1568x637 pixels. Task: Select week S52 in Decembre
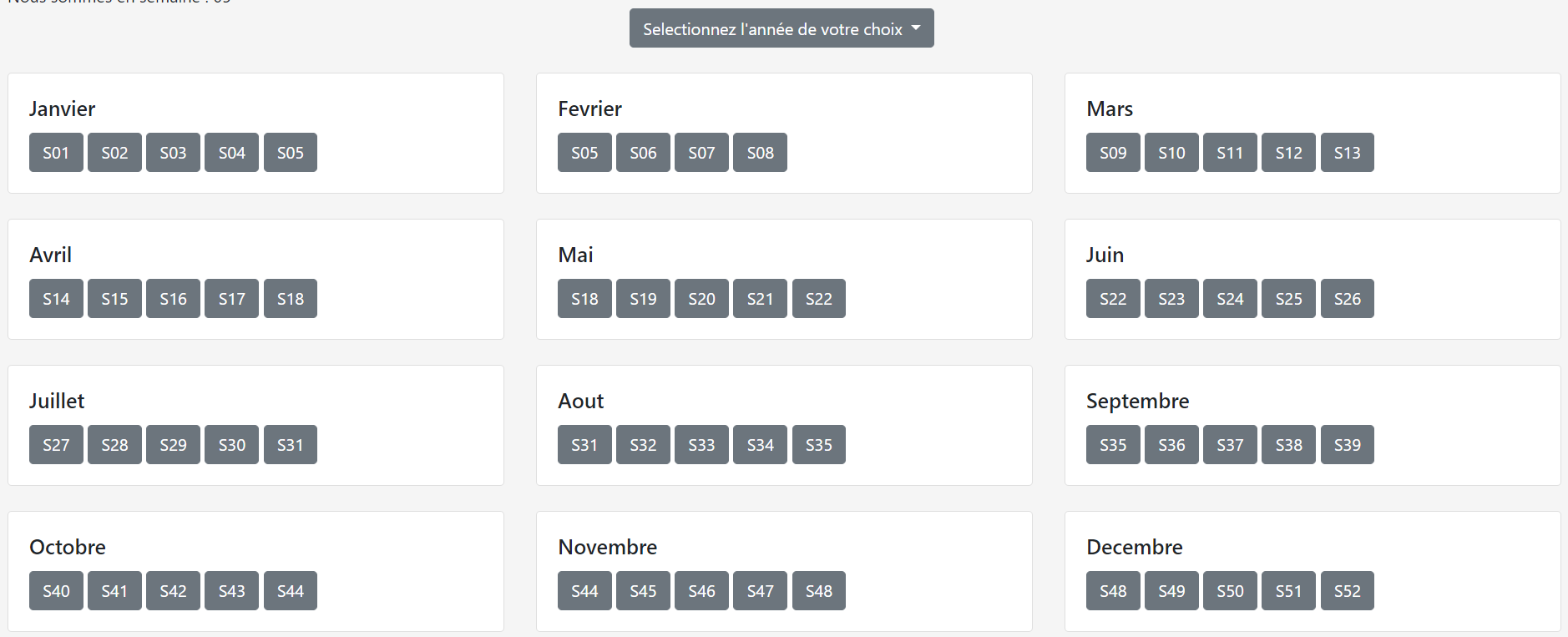pos(1347,591)
